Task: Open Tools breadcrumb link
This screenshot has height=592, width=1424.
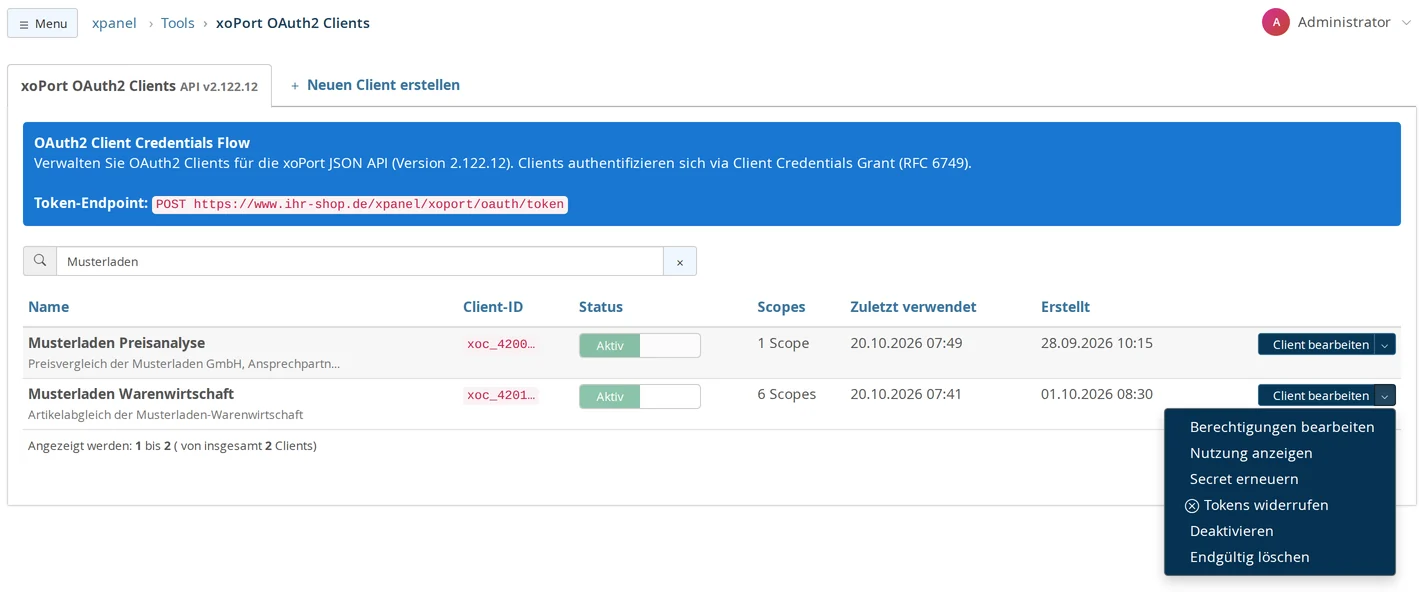Action: (178, 23)
